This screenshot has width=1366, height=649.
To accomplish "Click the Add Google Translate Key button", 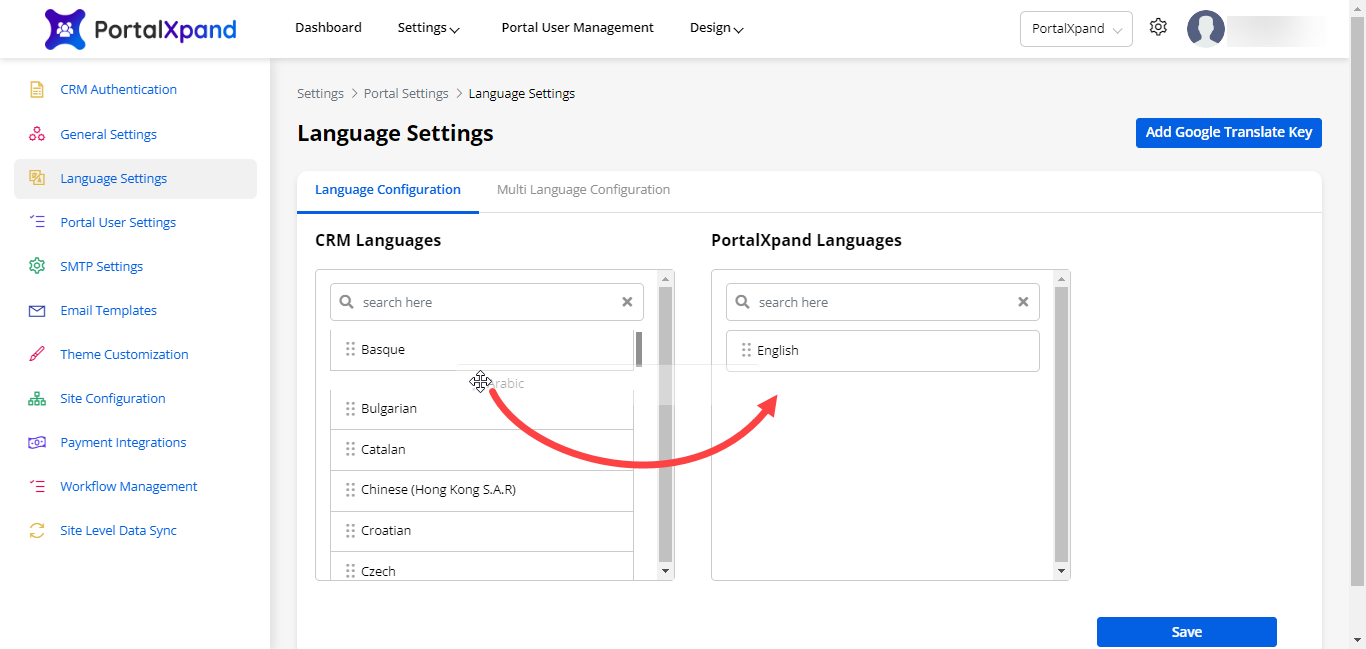I will (1228, 133).
